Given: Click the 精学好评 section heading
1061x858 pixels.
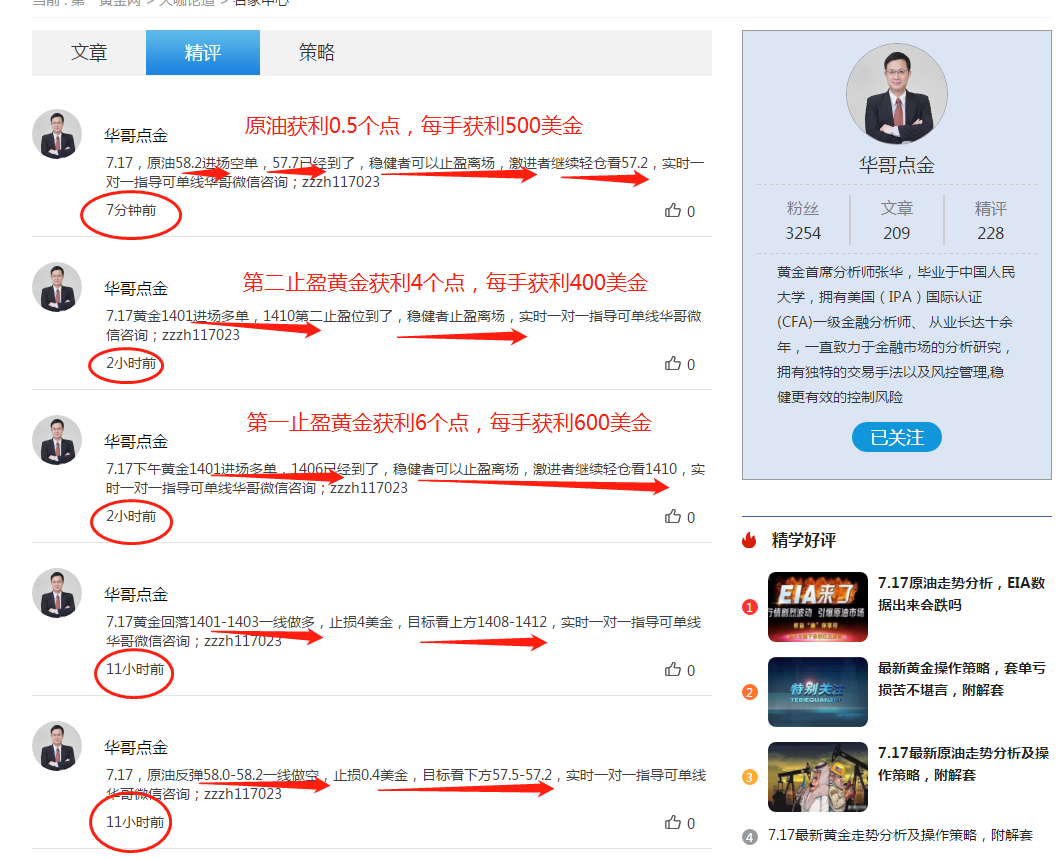Looking at the screenshot, I should [x=804, y=540].
